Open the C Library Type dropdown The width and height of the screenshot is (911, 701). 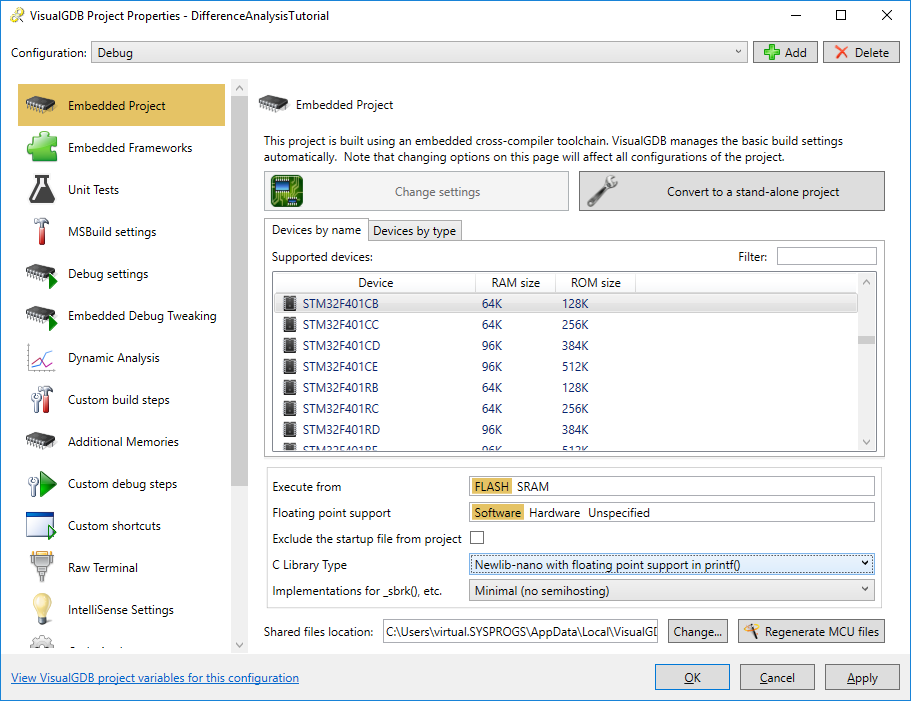coord(672,564)
